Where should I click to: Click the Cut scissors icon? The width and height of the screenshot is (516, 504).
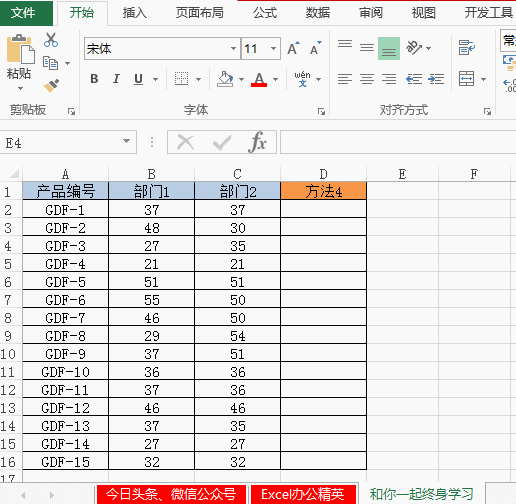coord(51,40)
